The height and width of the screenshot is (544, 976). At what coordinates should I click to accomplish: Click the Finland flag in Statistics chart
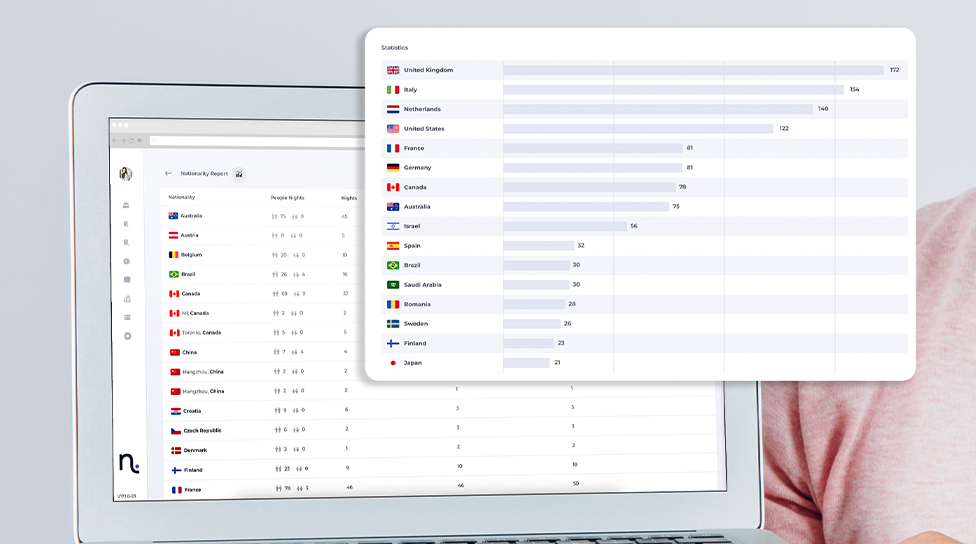click(x=393, y=343)
